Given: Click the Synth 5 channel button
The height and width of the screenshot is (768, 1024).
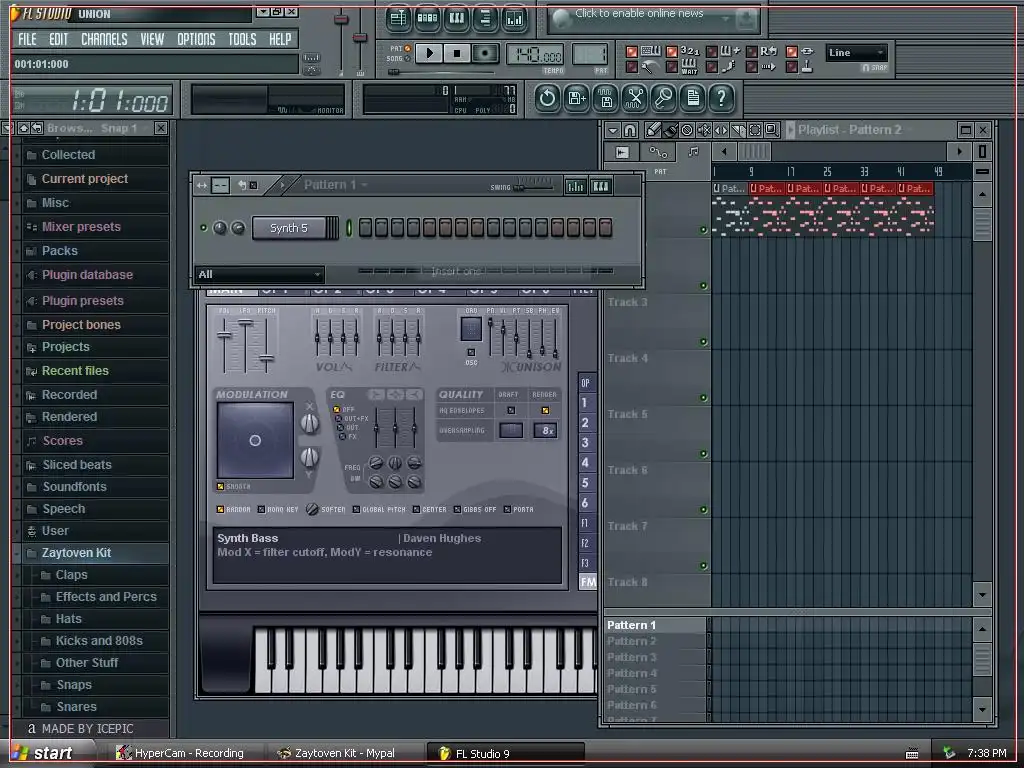Looking at the screenshot, I should pyautogui.click(x=289, y=228).
